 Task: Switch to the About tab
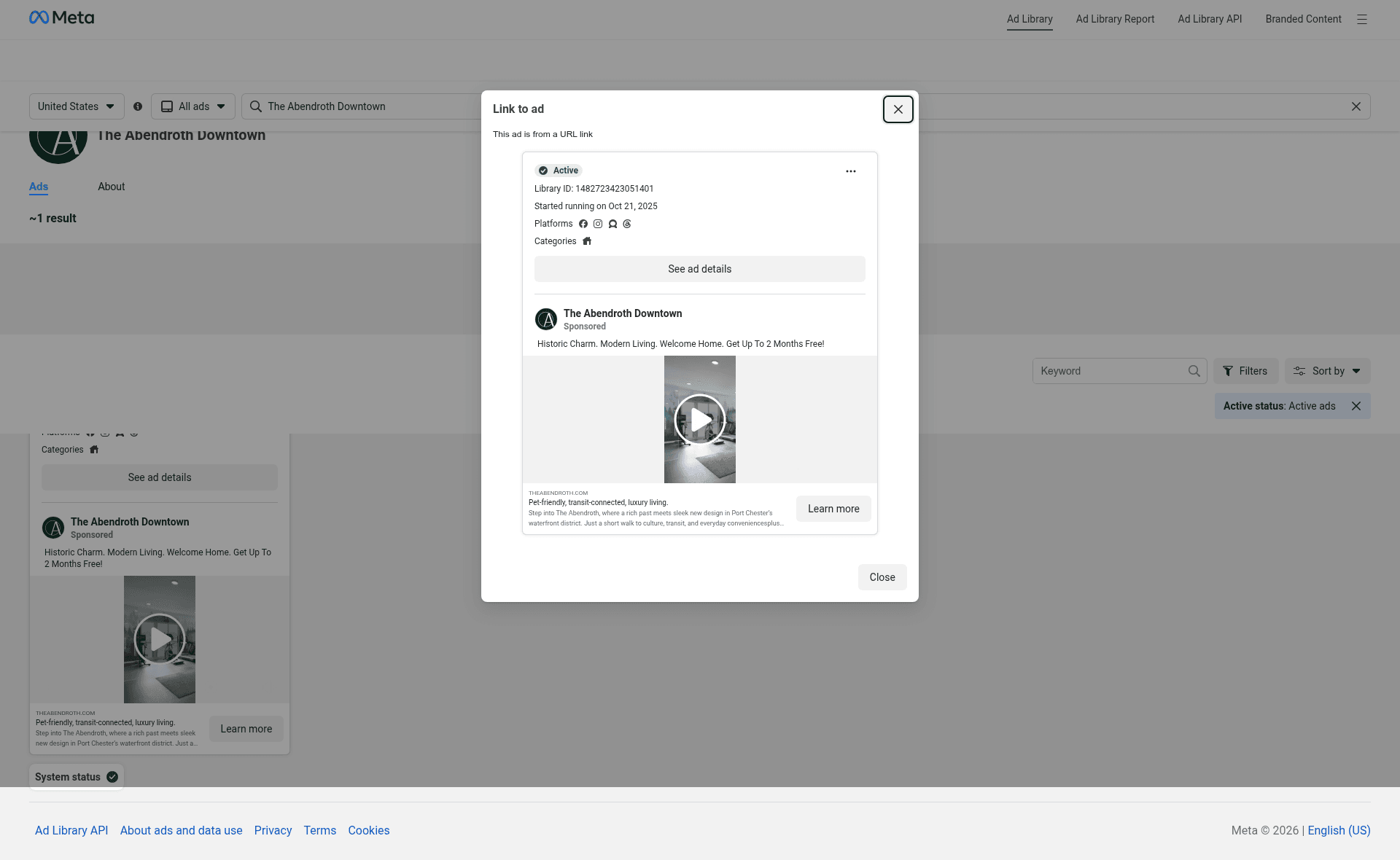(112, 187)
